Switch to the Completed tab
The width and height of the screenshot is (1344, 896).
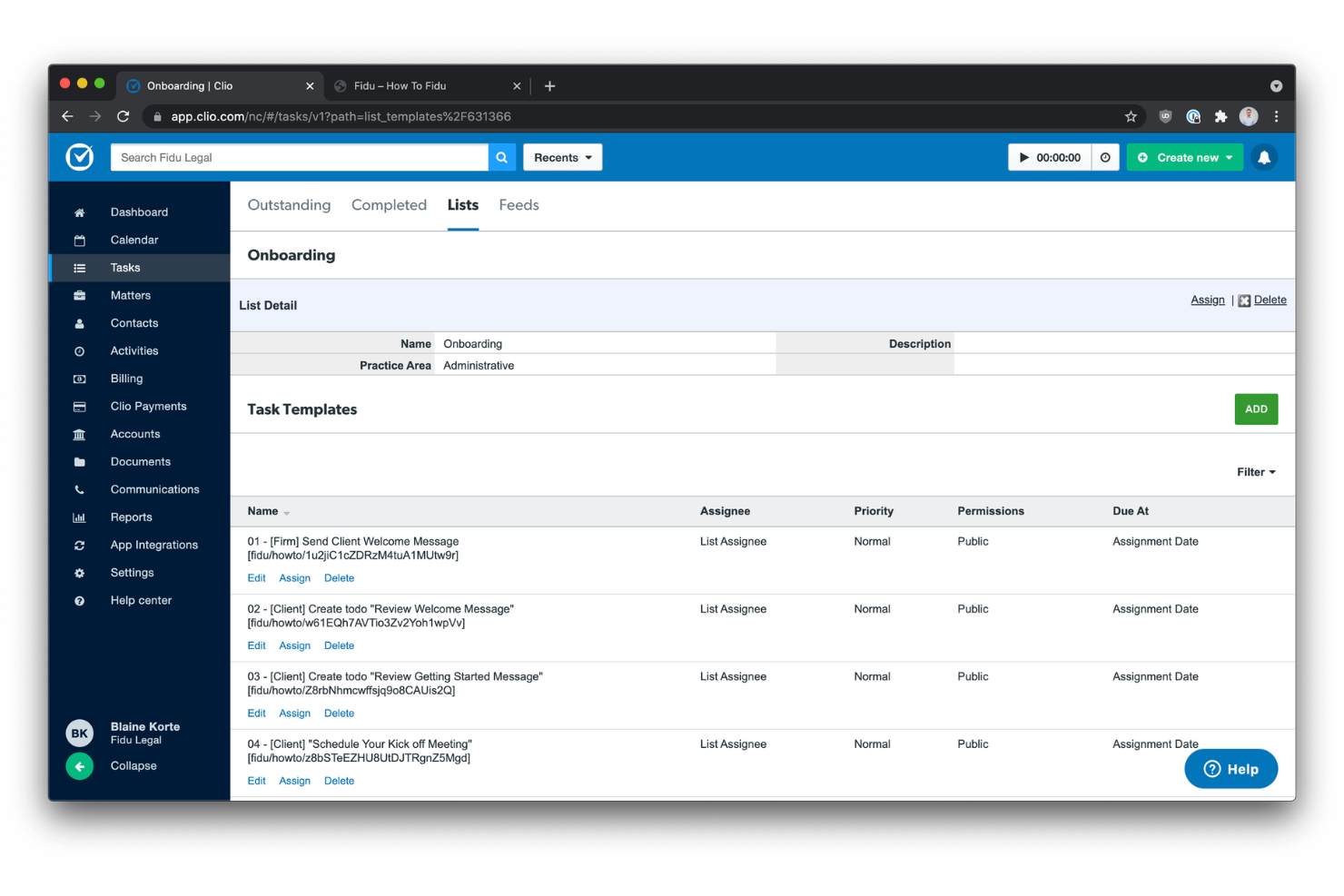coord(389,205)
